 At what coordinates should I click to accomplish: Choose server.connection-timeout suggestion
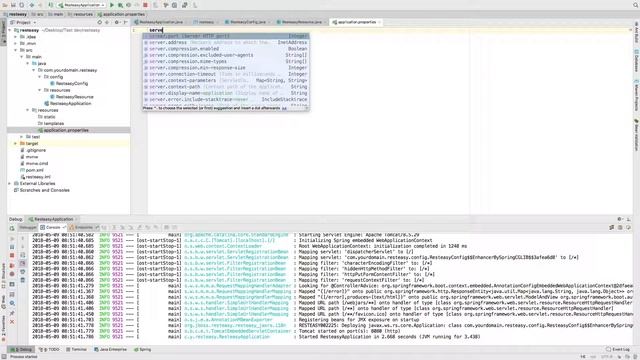pos(226,74)
